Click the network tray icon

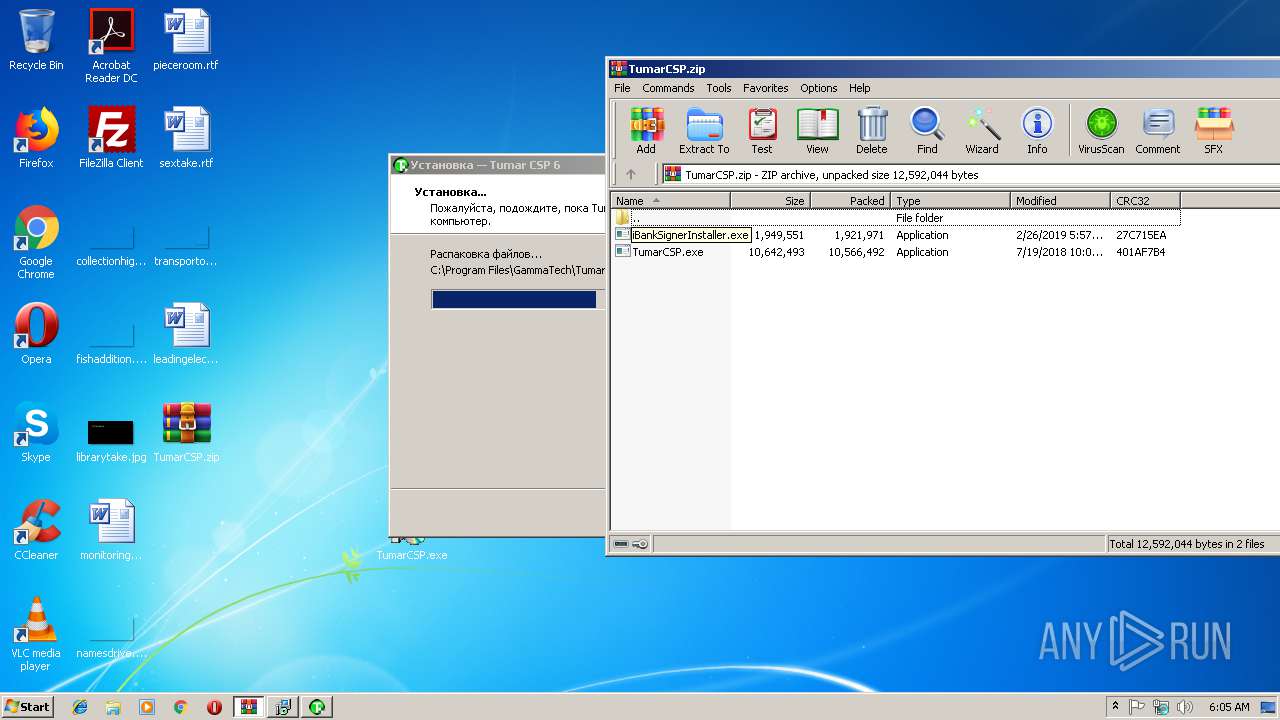coord(1161,707)
